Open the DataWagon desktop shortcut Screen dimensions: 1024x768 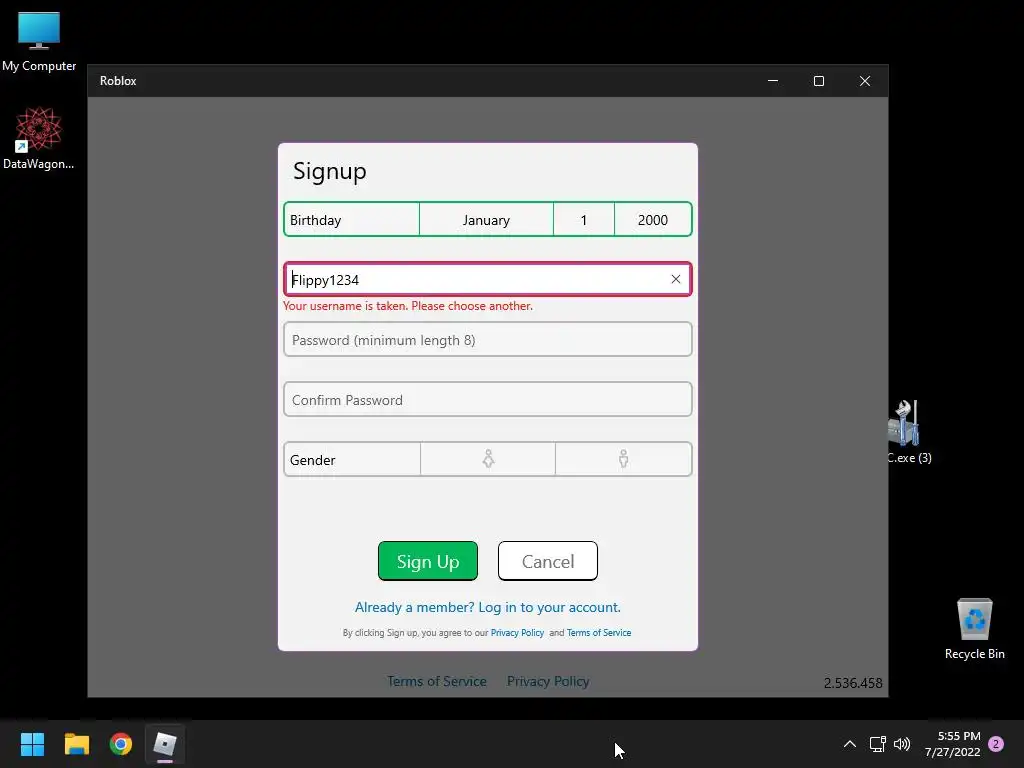pyautogui.click(x=39, y=138)
